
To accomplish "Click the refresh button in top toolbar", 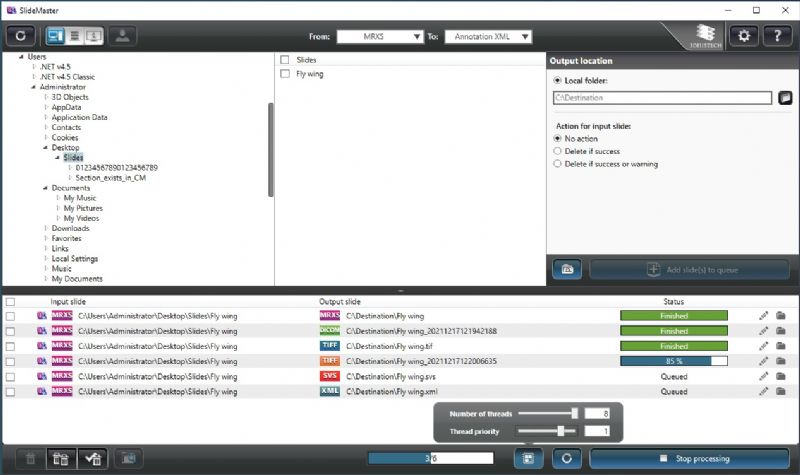I will [x=20, y=36].
